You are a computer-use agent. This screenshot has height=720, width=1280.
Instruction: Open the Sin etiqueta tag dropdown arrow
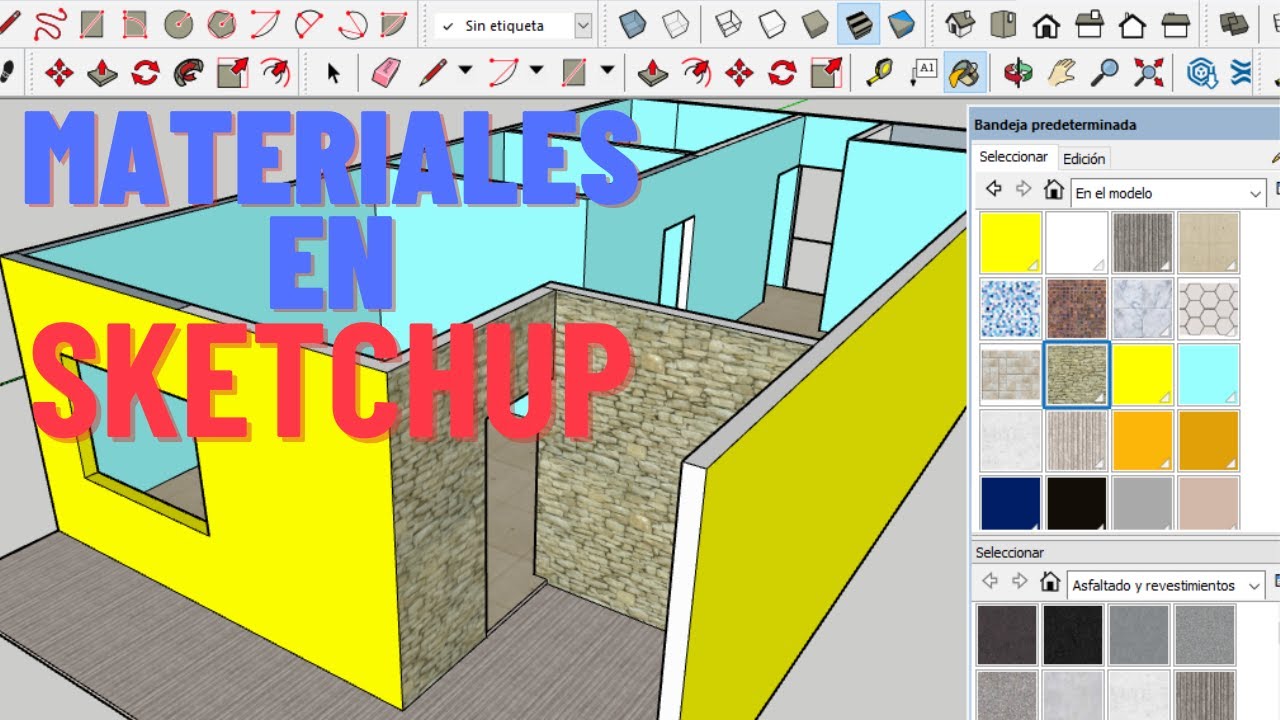pos(583,26)
